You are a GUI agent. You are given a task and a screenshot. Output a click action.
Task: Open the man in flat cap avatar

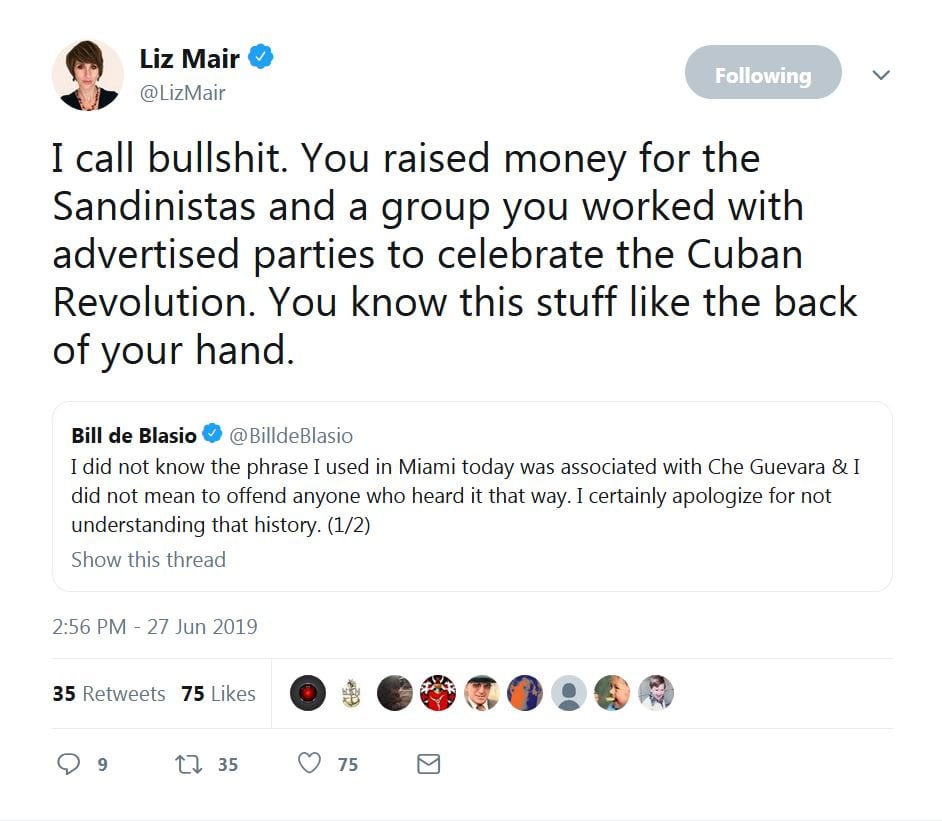482,693
